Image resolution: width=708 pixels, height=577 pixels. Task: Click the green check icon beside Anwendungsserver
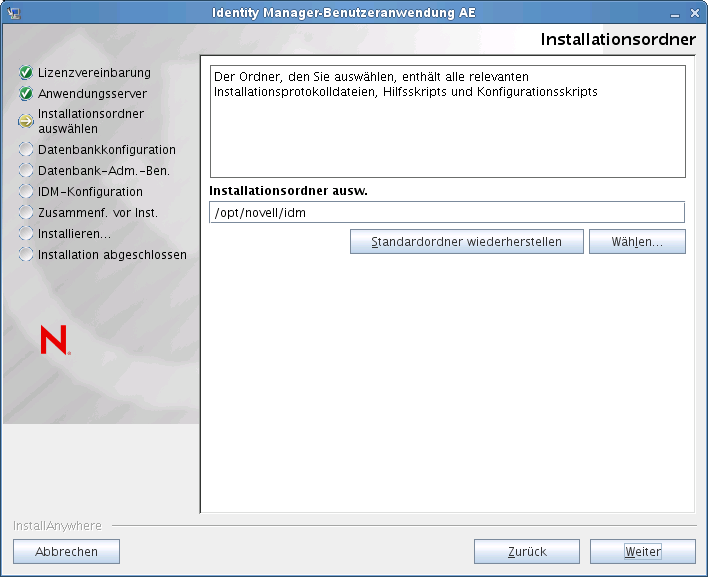coord(26,93)
